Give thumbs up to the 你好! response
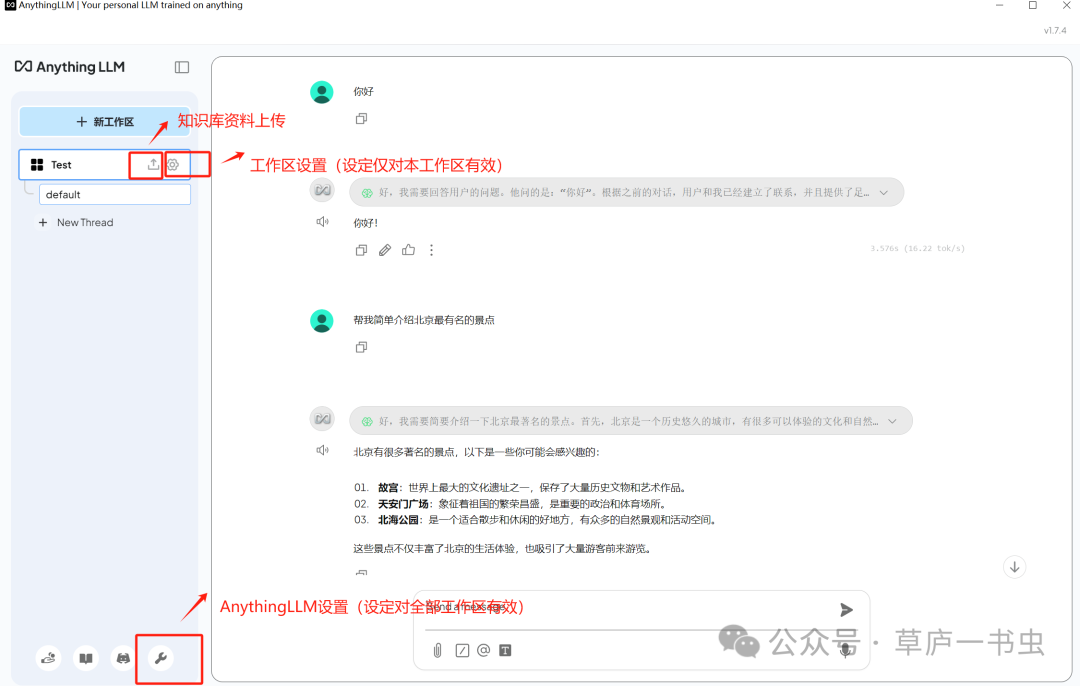The image size is (1080, 686). [408, 249]
